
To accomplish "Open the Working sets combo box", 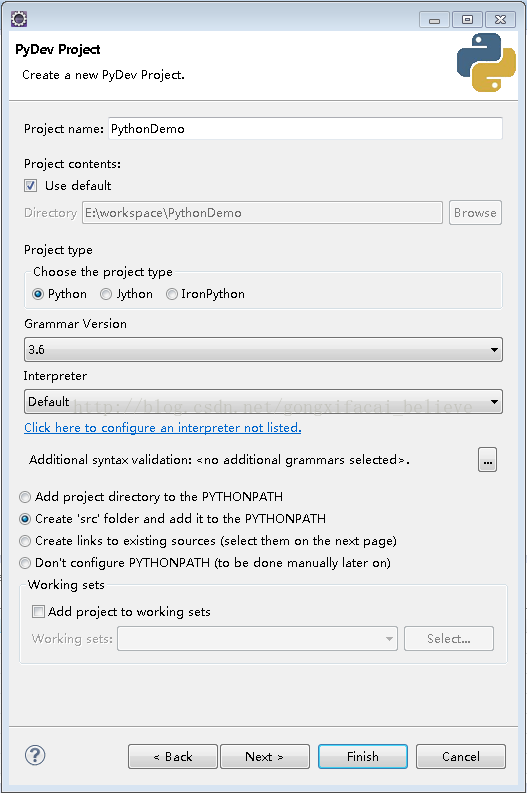I will (257, 638).
